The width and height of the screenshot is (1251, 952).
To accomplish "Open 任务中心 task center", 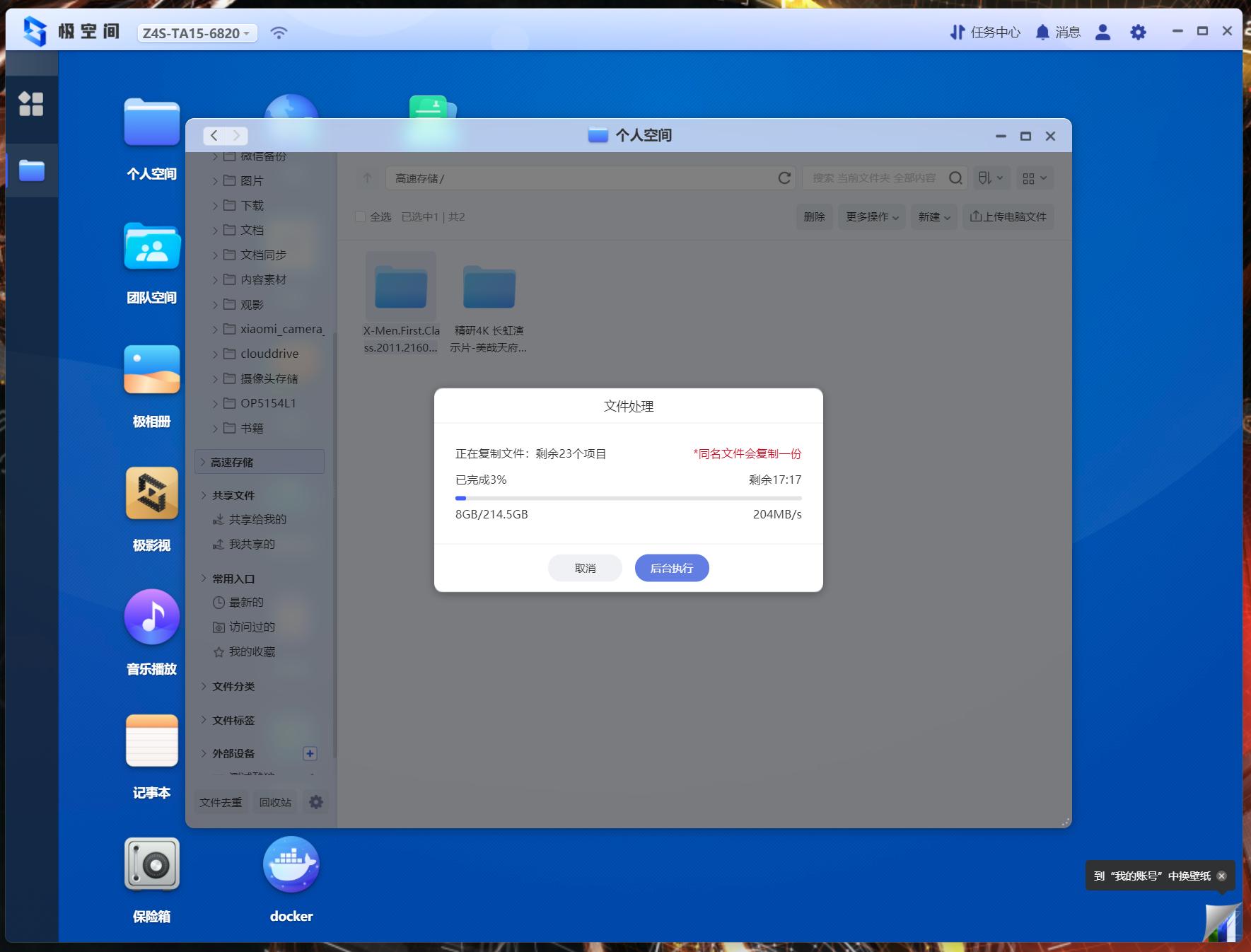I will [x=985, y=33].
